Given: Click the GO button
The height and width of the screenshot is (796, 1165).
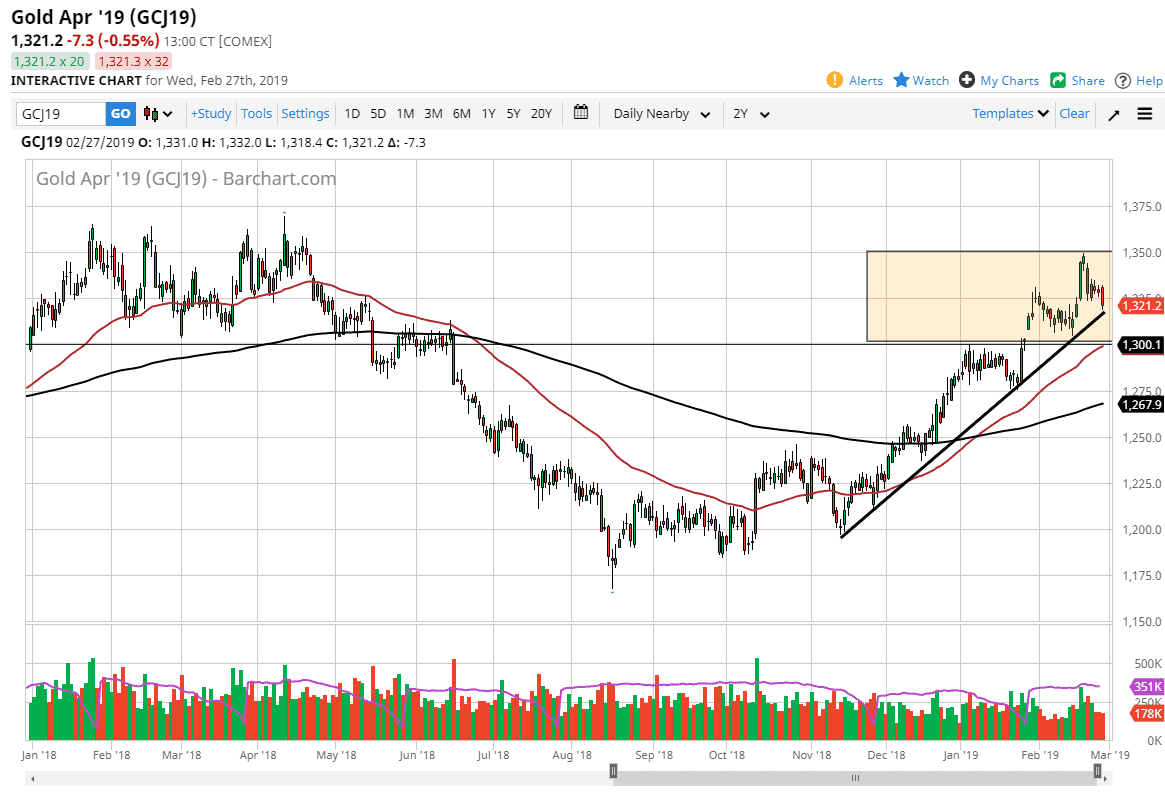Looking at the screenshot, I should pos(120,114).
